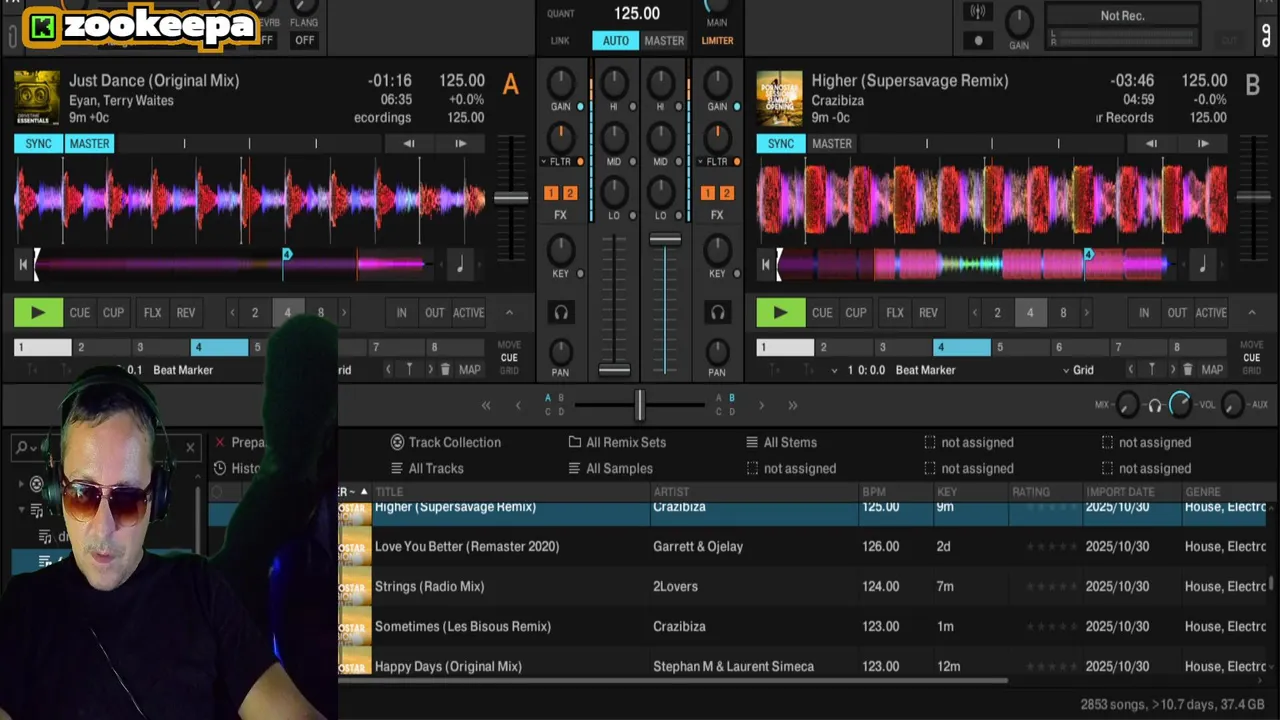Nudge tempo forward on Deck A
1280x720 pixels.
[460, 144]
